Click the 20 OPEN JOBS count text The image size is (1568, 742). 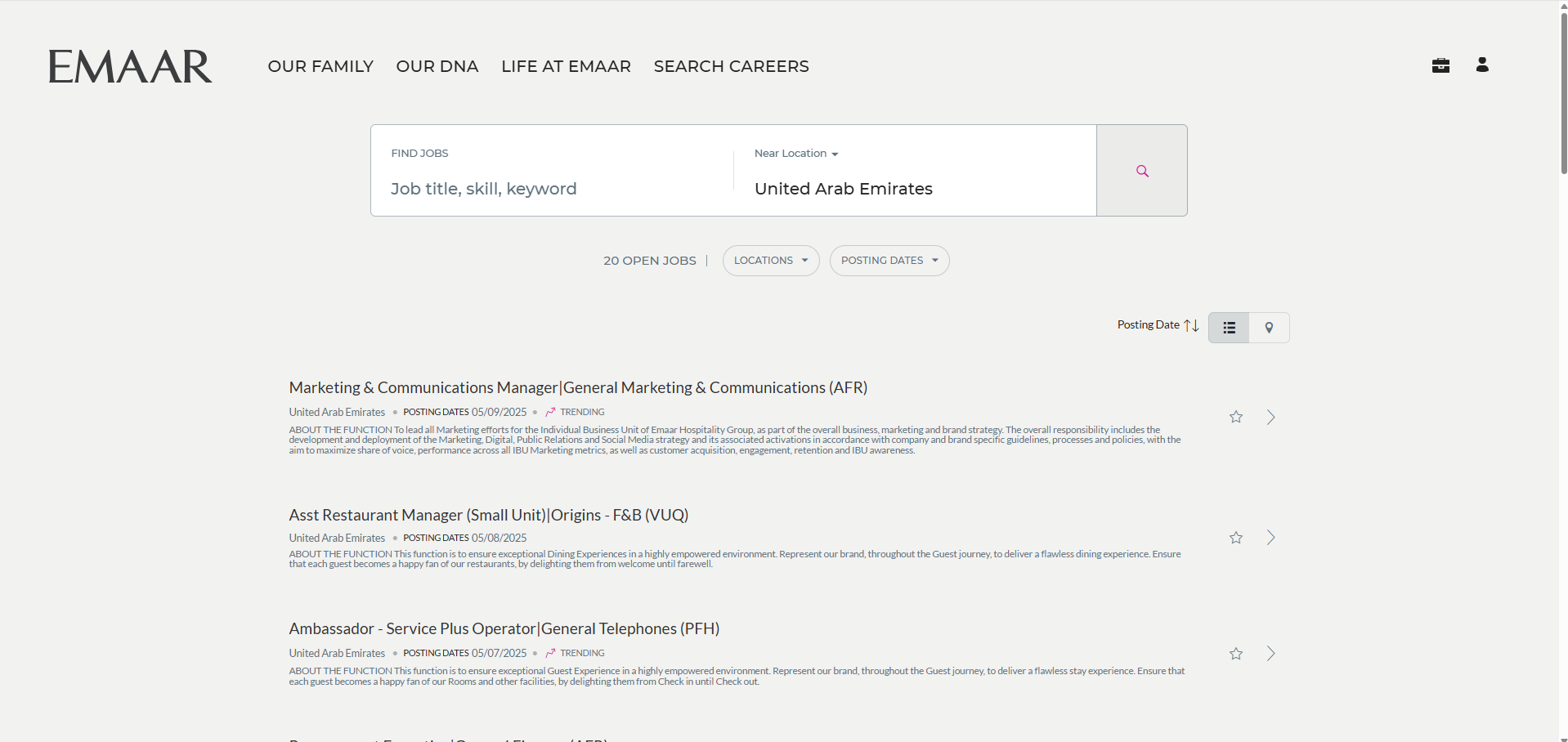click(650, 261)
